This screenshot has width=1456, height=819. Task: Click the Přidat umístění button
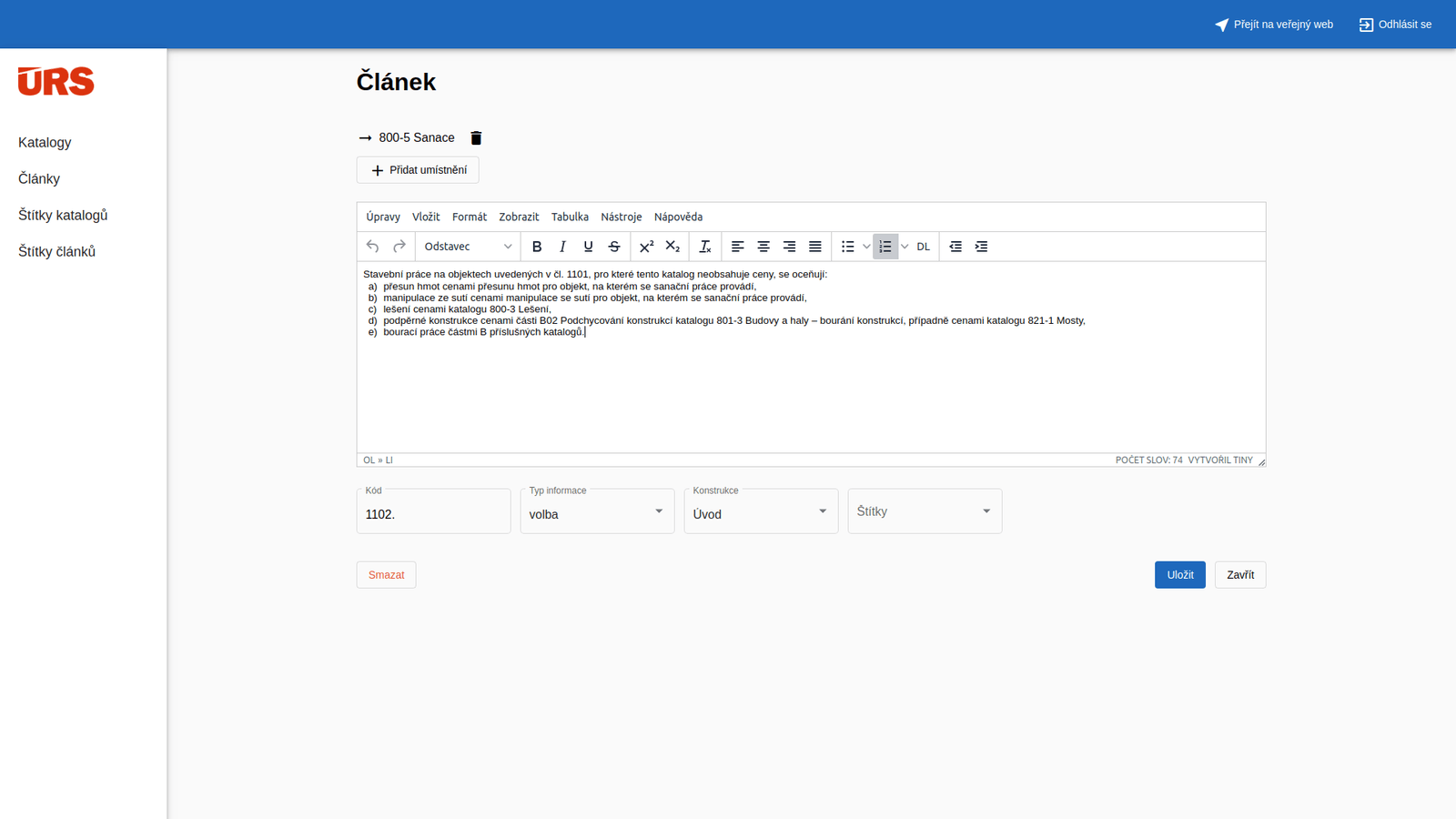(x=418, y=170)
